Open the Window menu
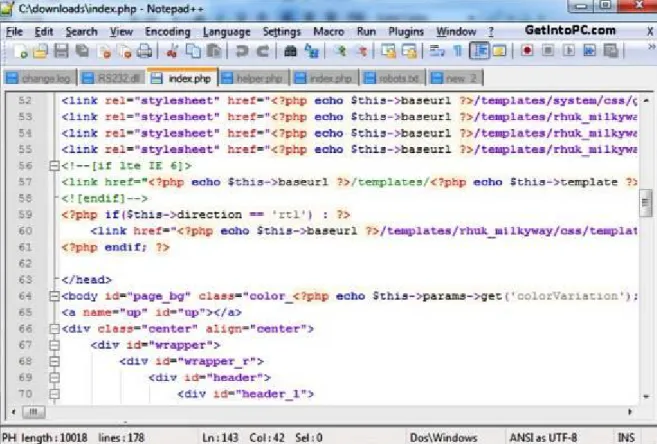The height and width of the screenshot is (444, 657). (x=456, y=32)
